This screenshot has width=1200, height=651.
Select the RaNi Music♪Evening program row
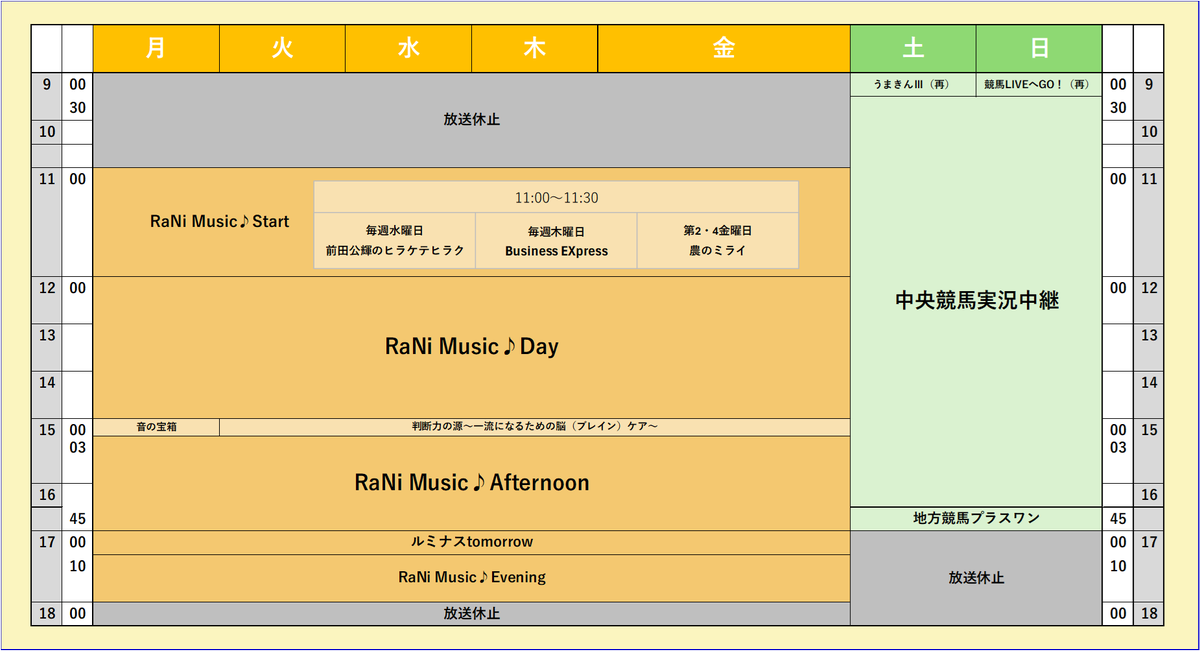(471, 578)
